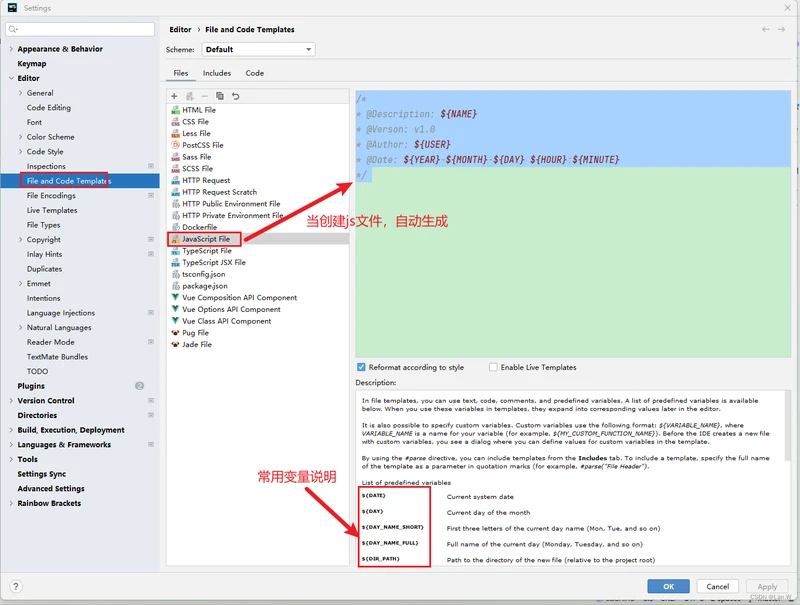
Task: Select the Dockerfile template
Action: click(x=199, y=227)
